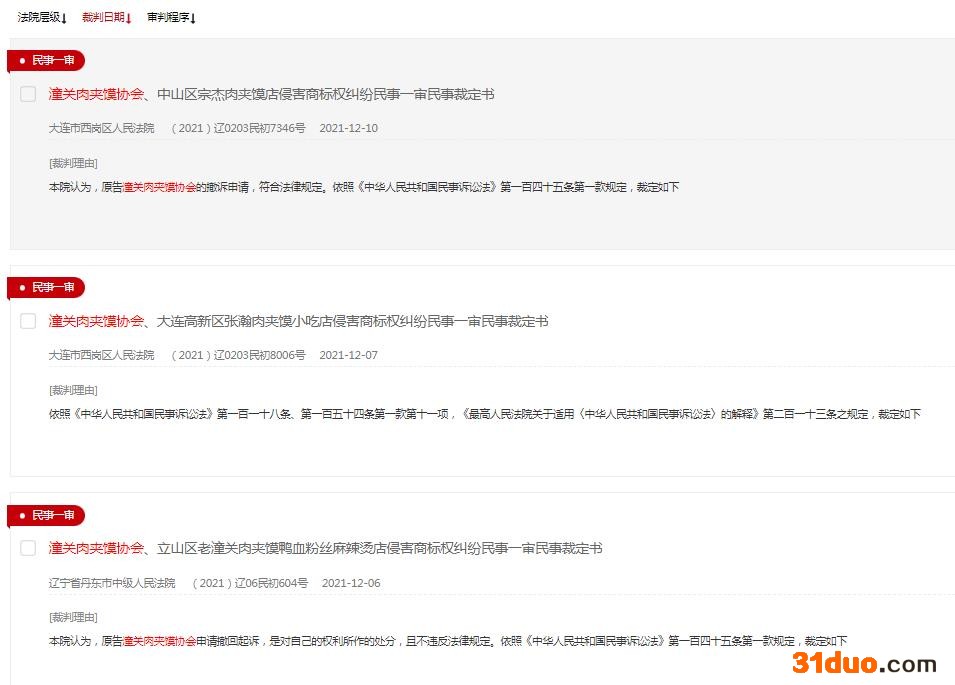
Task: Click the 31duo.com watermark logo
Action: 864,663
